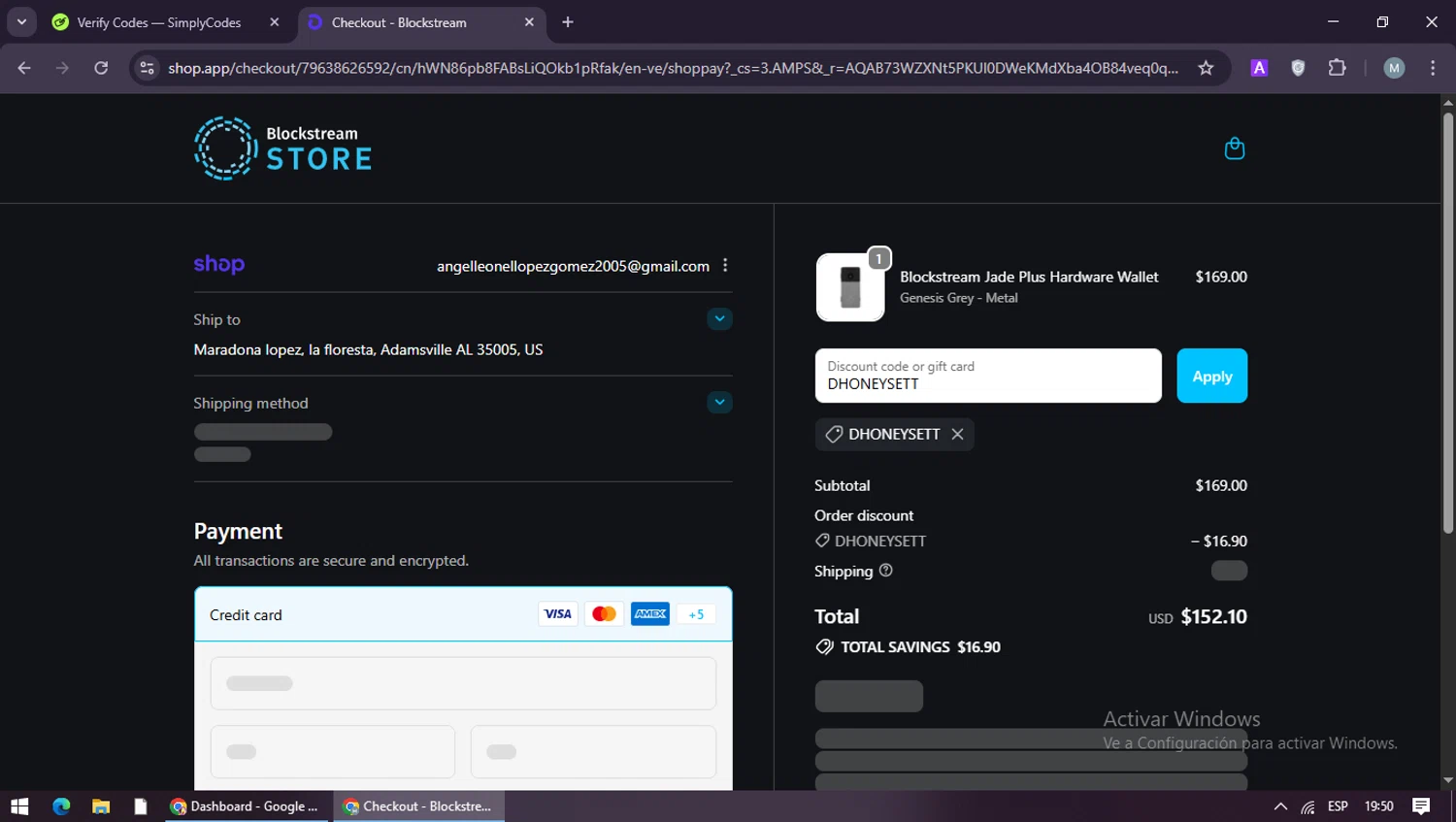This screenshot has width=1456, height=822.
Task: Click the Jade Plus wallet thumbnail
Action: pyautogui.click(x=850, y=287)
